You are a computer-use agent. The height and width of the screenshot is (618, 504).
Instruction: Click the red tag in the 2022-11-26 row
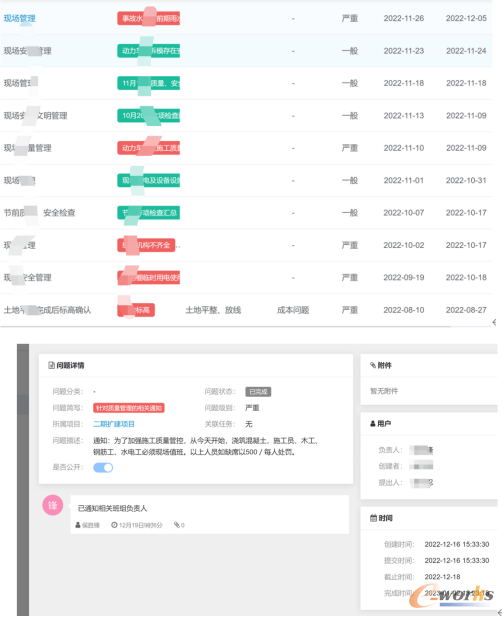(149, 19)
